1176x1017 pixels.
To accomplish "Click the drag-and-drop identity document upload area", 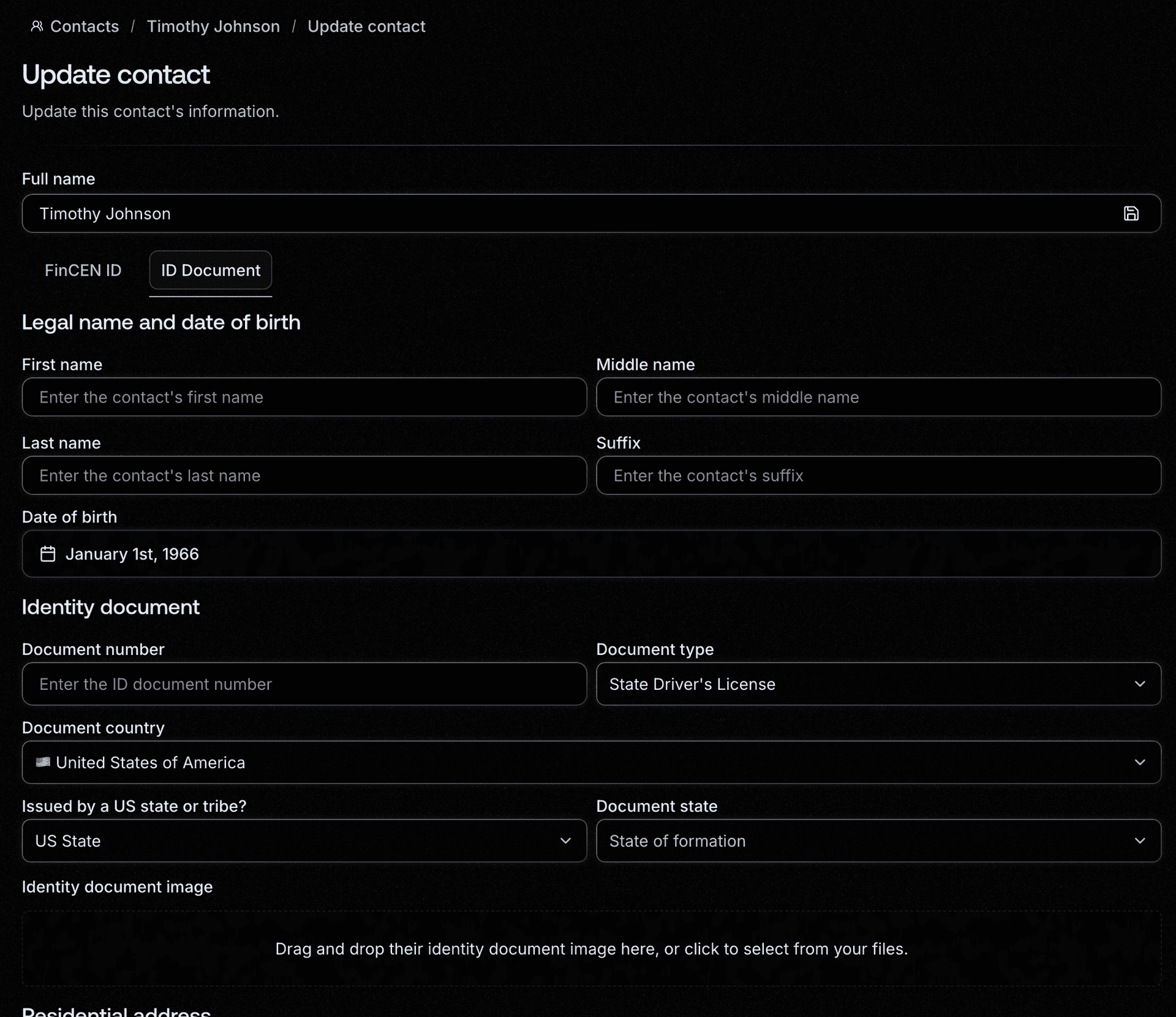I will [x=591, y=948].
